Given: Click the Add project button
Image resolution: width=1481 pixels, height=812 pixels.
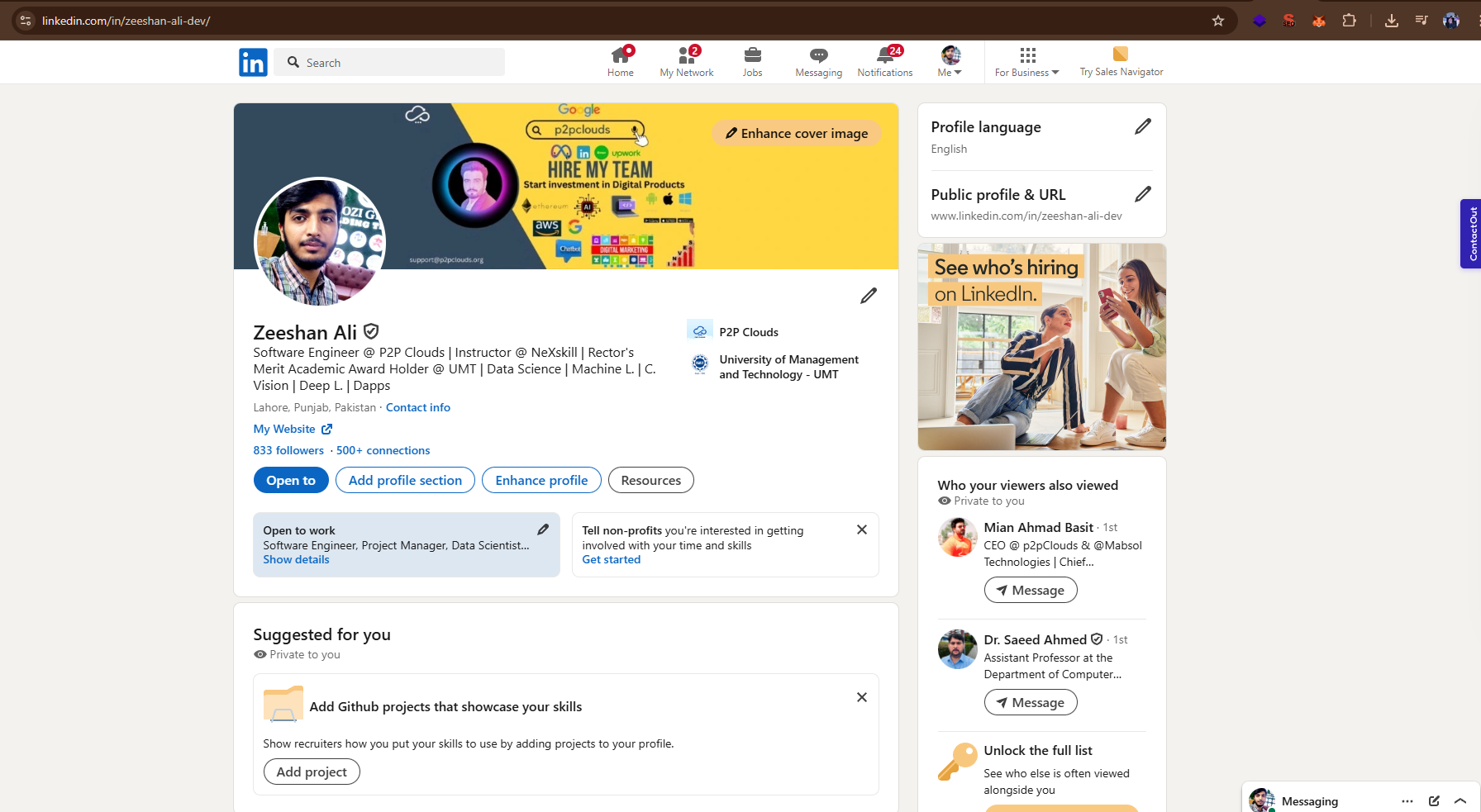Looking at the screenshot, I should pyautogui.click(x=312, y=772).
